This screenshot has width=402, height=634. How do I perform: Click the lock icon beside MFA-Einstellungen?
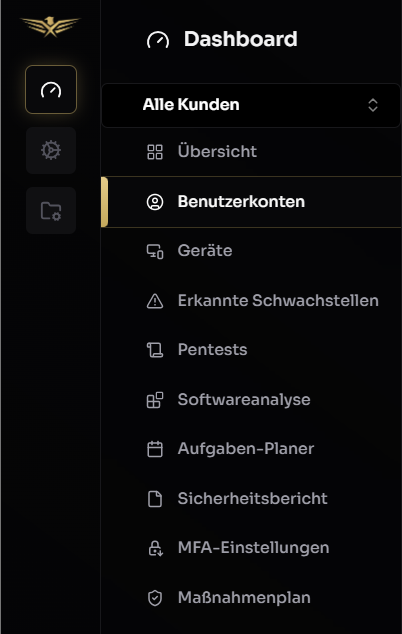click(155, 548)
